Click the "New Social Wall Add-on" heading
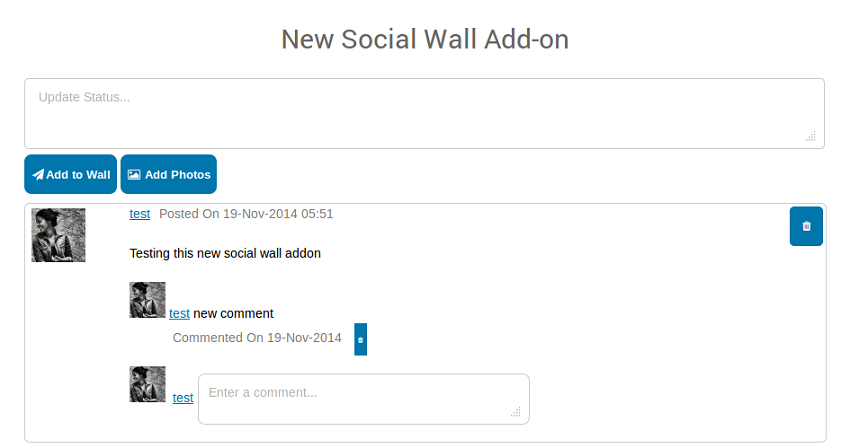Screen dimensions: 850x448 pyautogui.click(x=425, y=39)
